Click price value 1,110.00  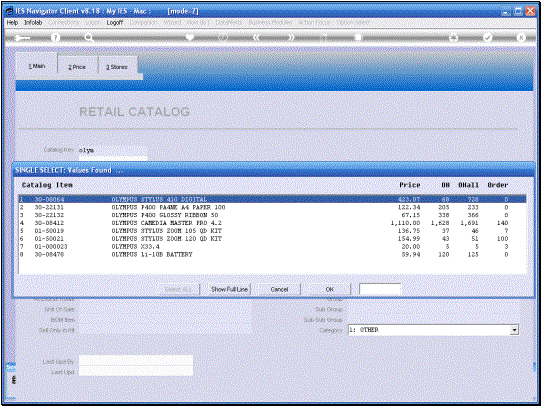pyautogui.click(x=405, y=223)
